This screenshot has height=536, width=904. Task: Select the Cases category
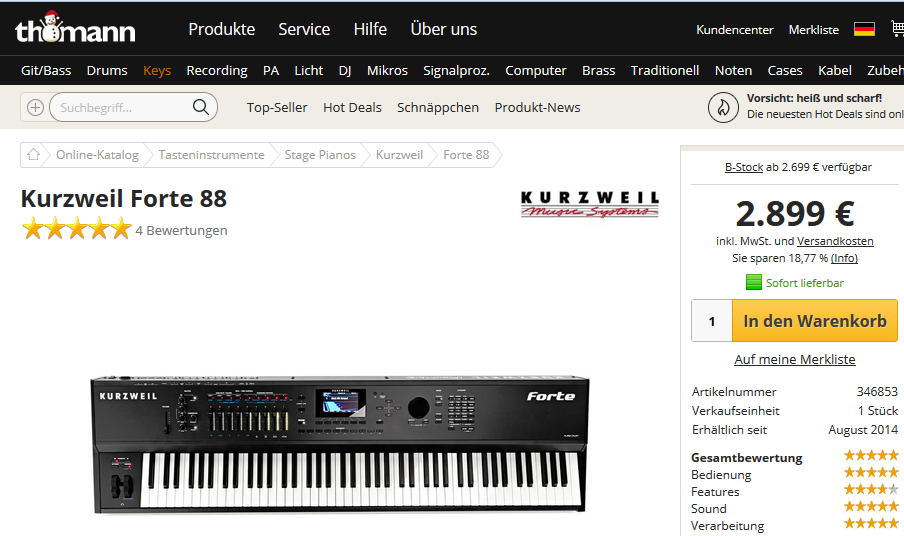(785, 70)
